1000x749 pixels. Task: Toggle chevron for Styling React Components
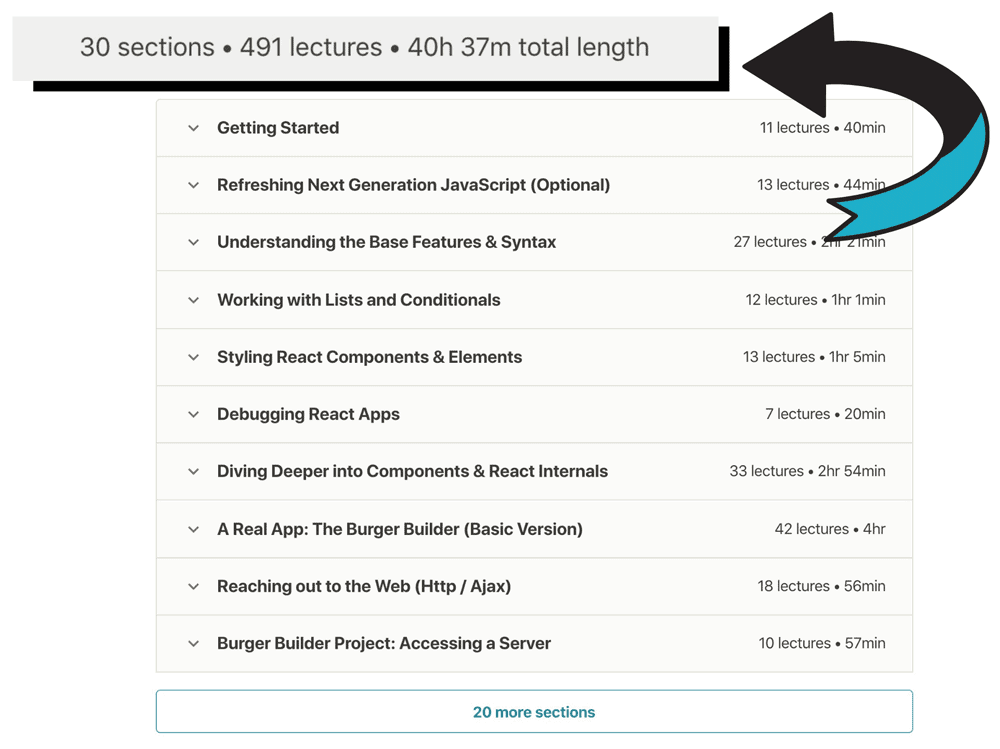tap(193, 357)
